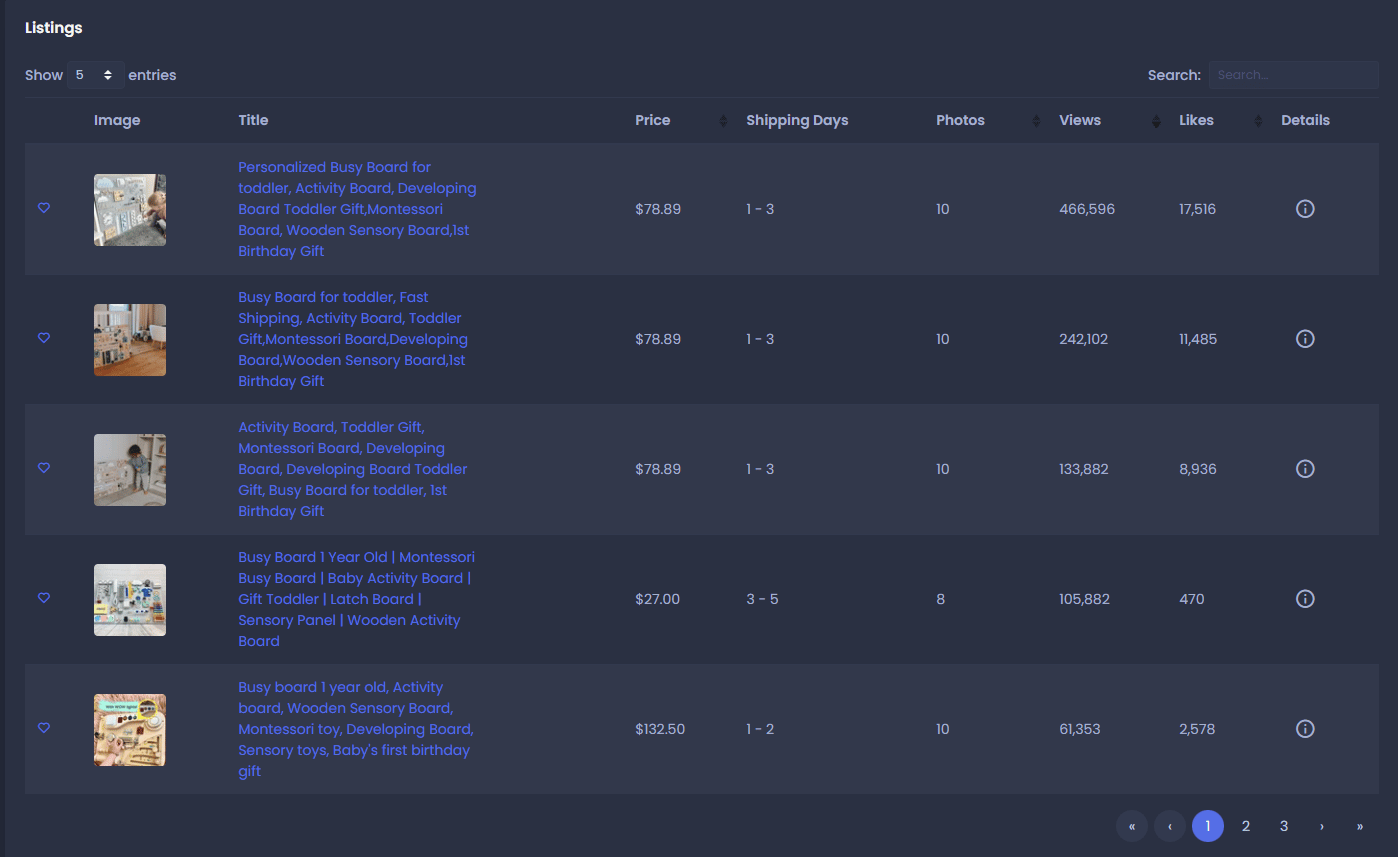Click the listings Search input field
This screenshot has width=1398, height=857.
pos(1294,75)
